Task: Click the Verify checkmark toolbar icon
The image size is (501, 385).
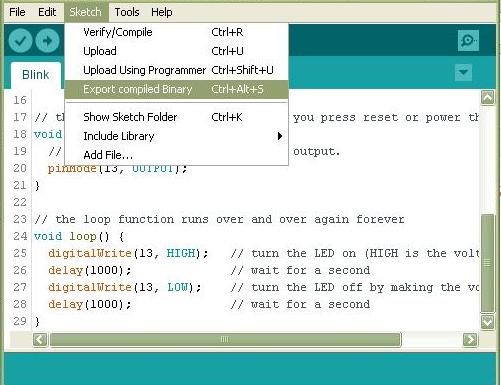Action: coord(20,41)
